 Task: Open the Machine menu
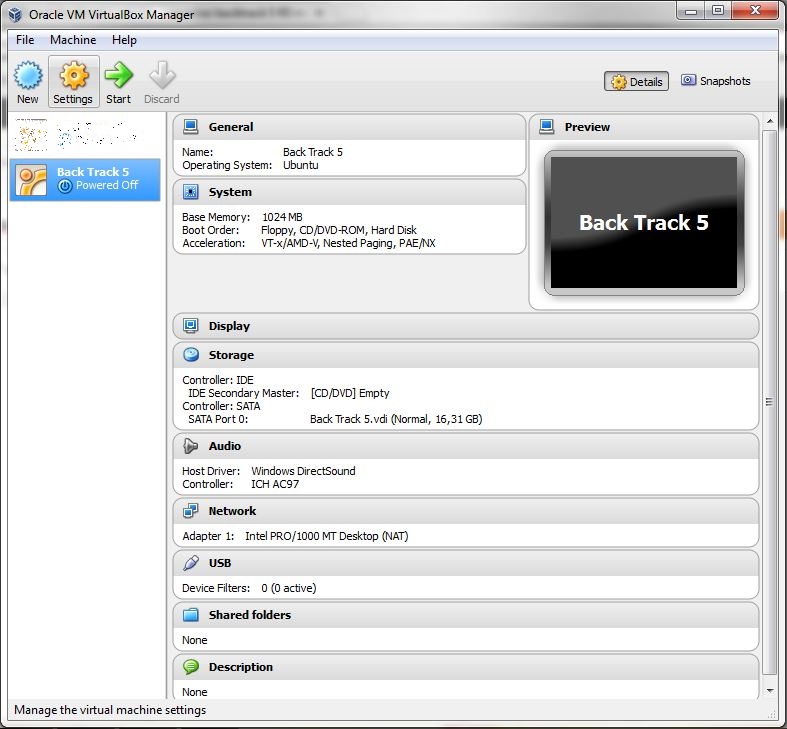pos(73,40)
